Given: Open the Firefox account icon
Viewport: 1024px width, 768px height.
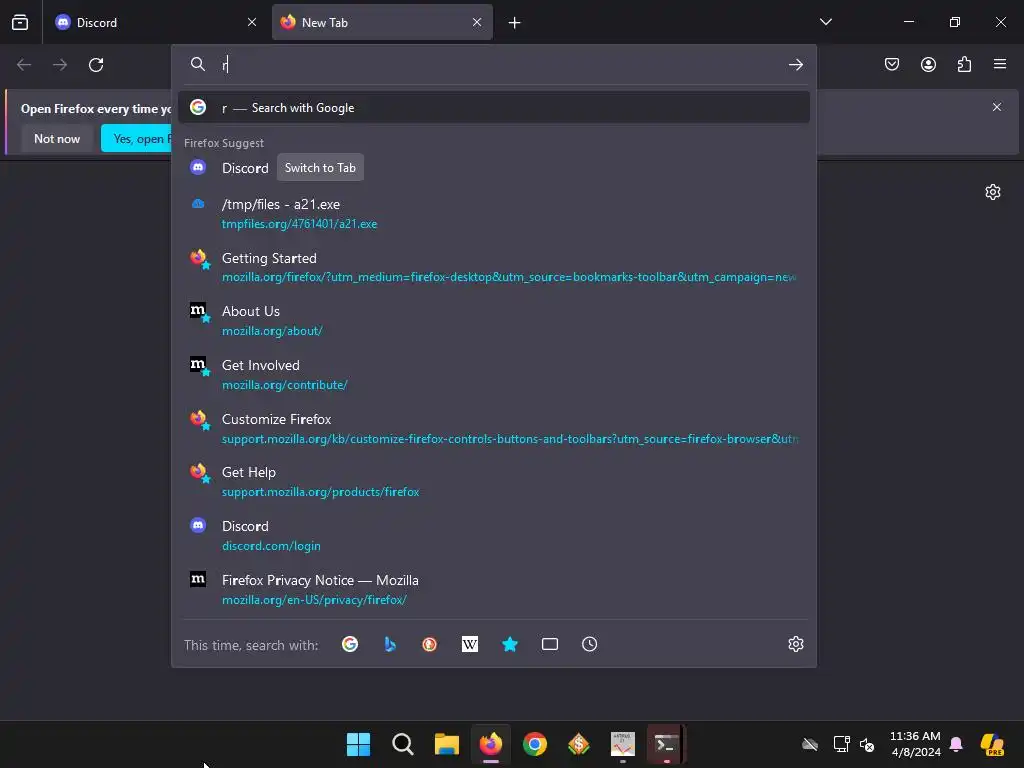Looking at the screenshot, I should click(x=928, y=64).
